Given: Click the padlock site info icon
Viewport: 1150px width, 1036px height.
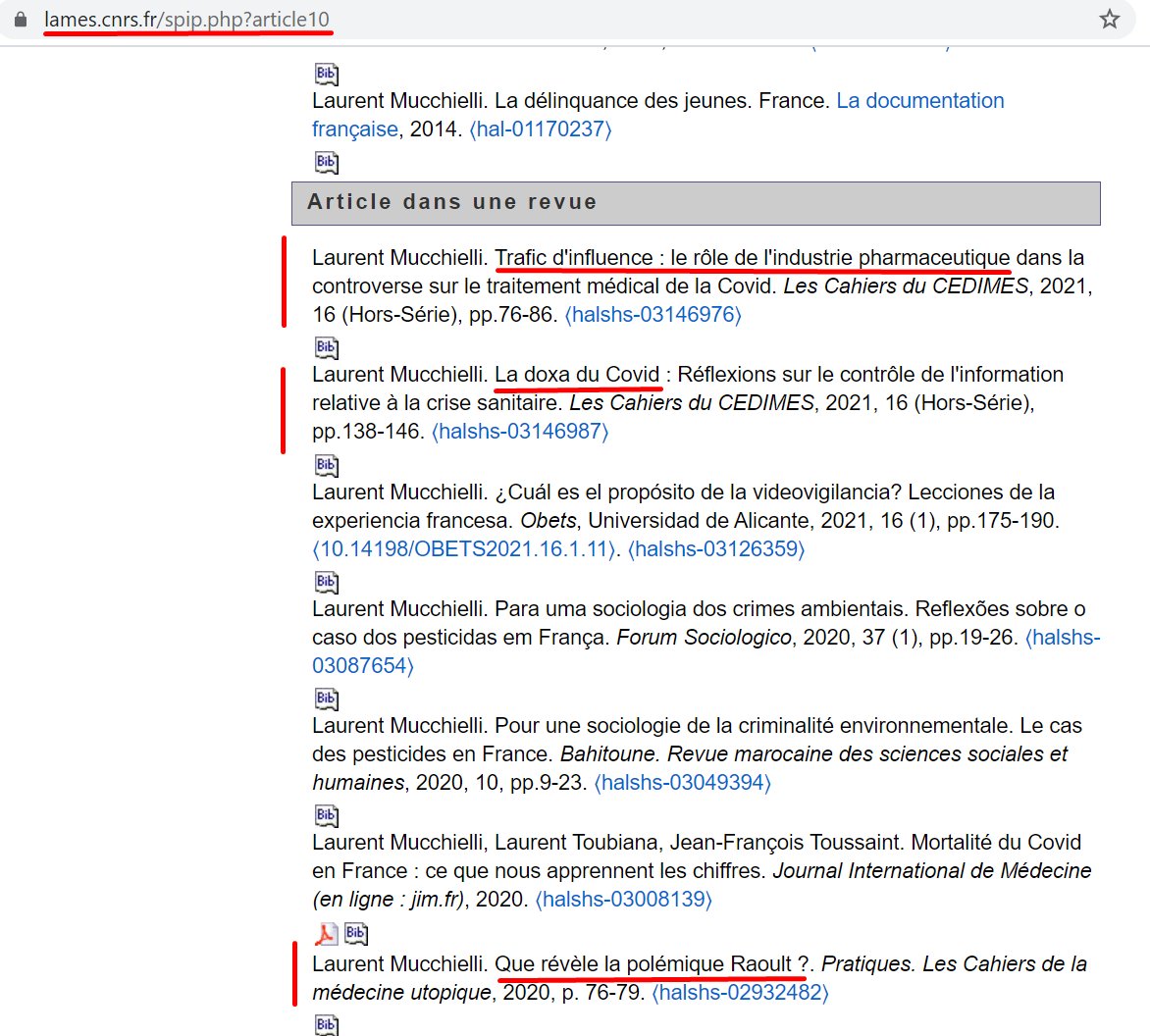Looking at the screenshot, I should (21, 20).
